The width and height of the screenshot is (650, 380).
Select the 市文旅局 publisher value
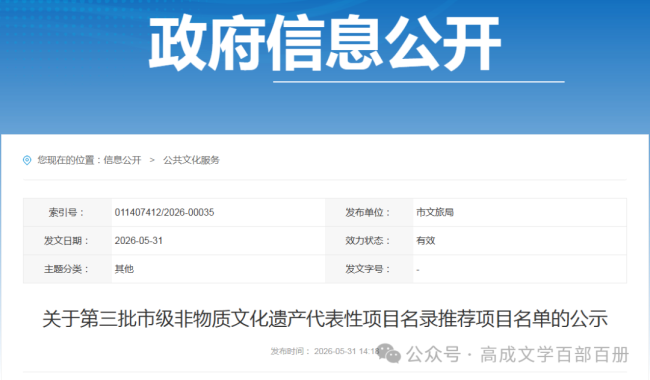(x=435, y=213)
